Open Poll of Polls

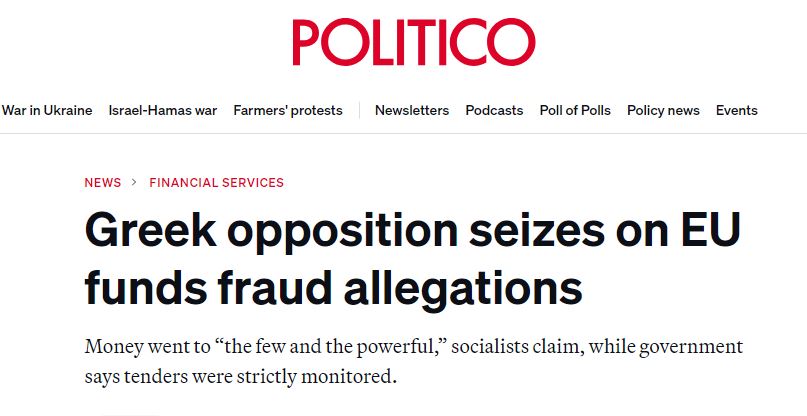tap(575, 111)
